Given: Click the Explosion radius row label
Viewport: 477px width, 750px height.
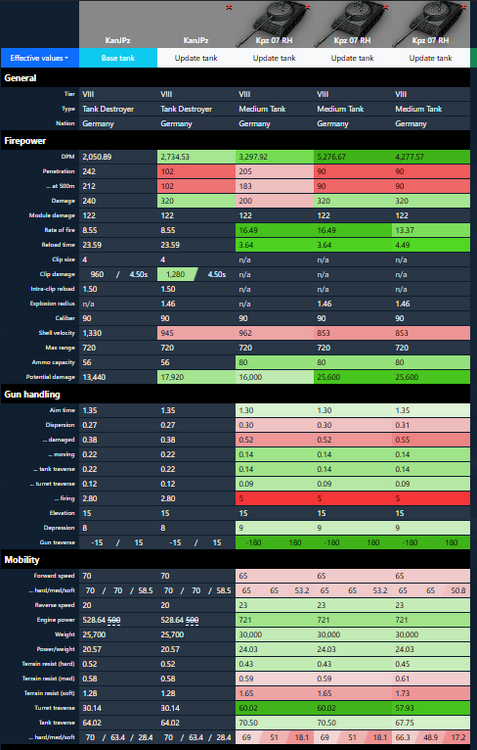Looking at the screenshot, I should [55, 304].
